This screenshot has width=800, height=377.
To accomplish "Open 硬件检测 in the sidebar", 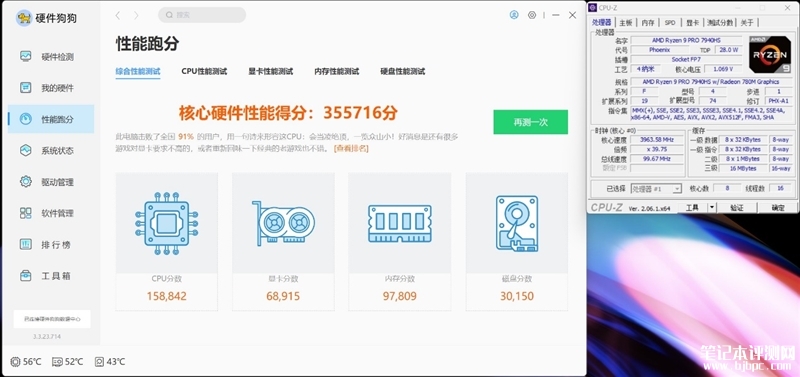I will click(x=51, y=57).
